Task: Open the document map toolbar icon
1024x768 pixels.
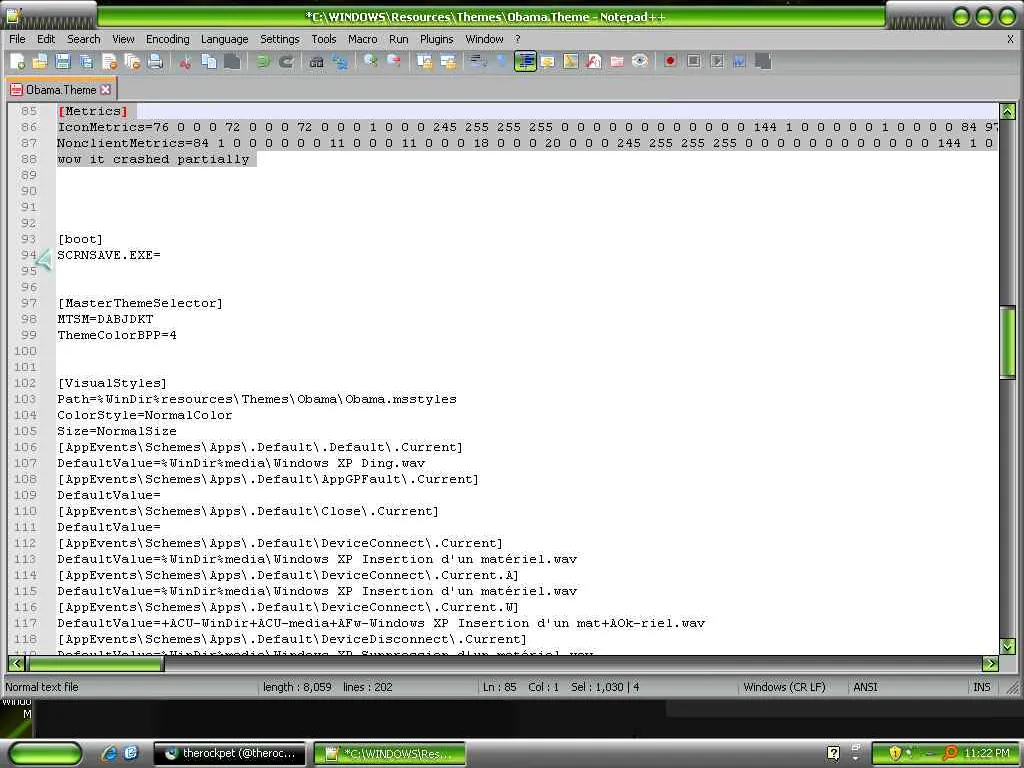Action: [x=570, y=61]
